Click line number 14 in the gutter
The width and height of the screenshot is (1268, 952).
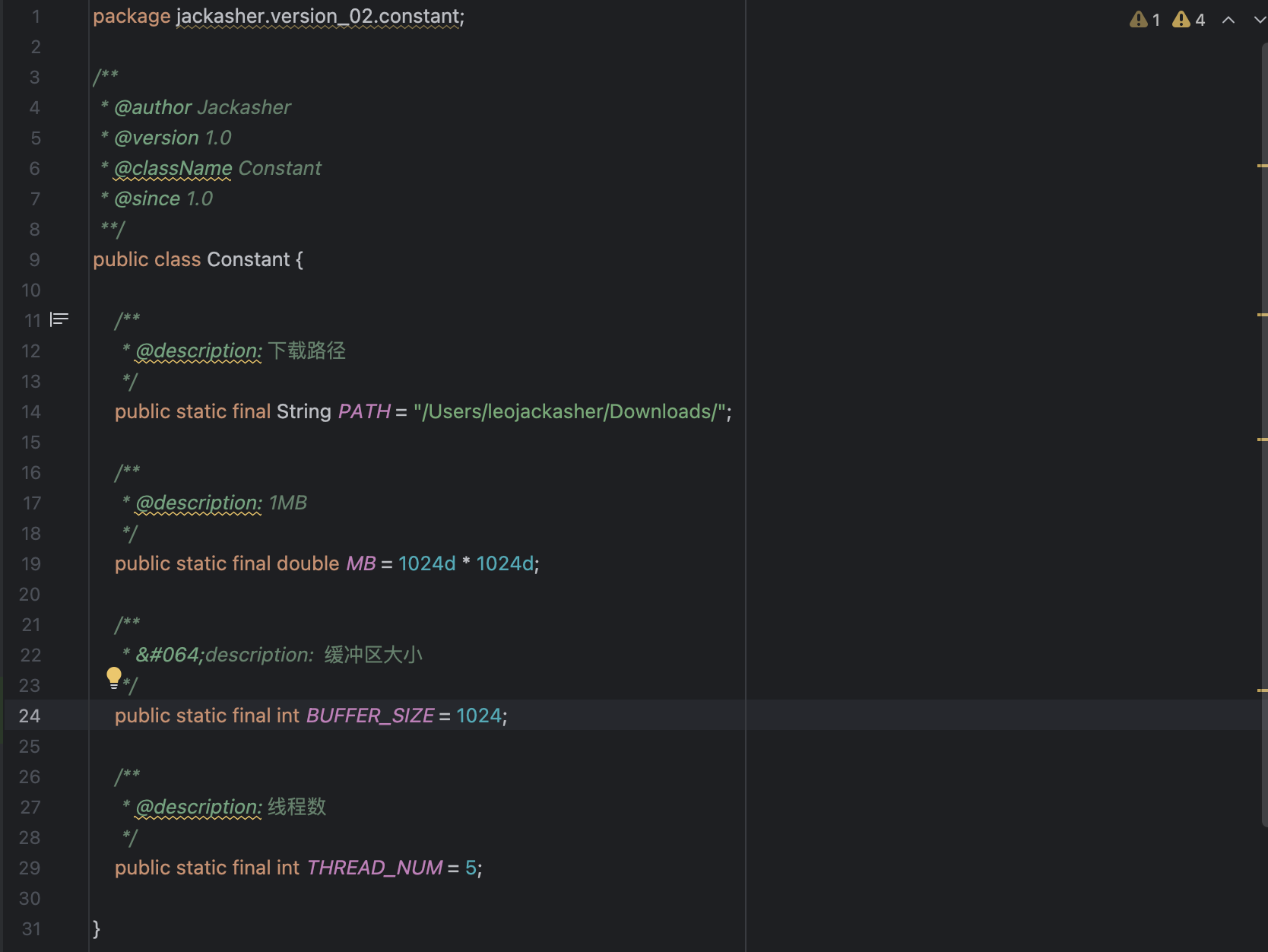(x=30, y=411)
